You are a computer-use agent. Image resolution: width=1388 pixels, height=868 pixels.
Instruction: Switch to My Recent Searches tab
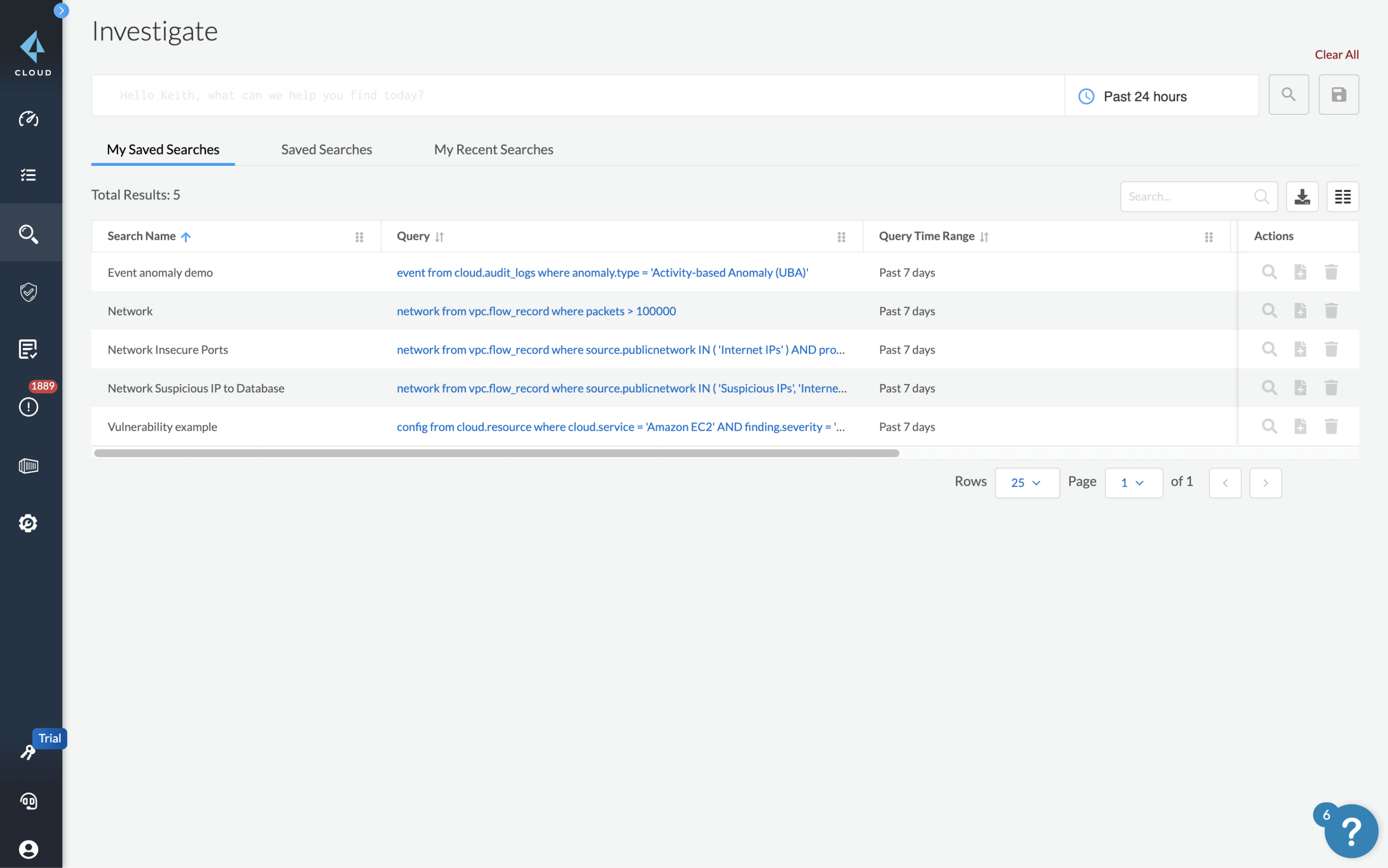click(493, 149)
